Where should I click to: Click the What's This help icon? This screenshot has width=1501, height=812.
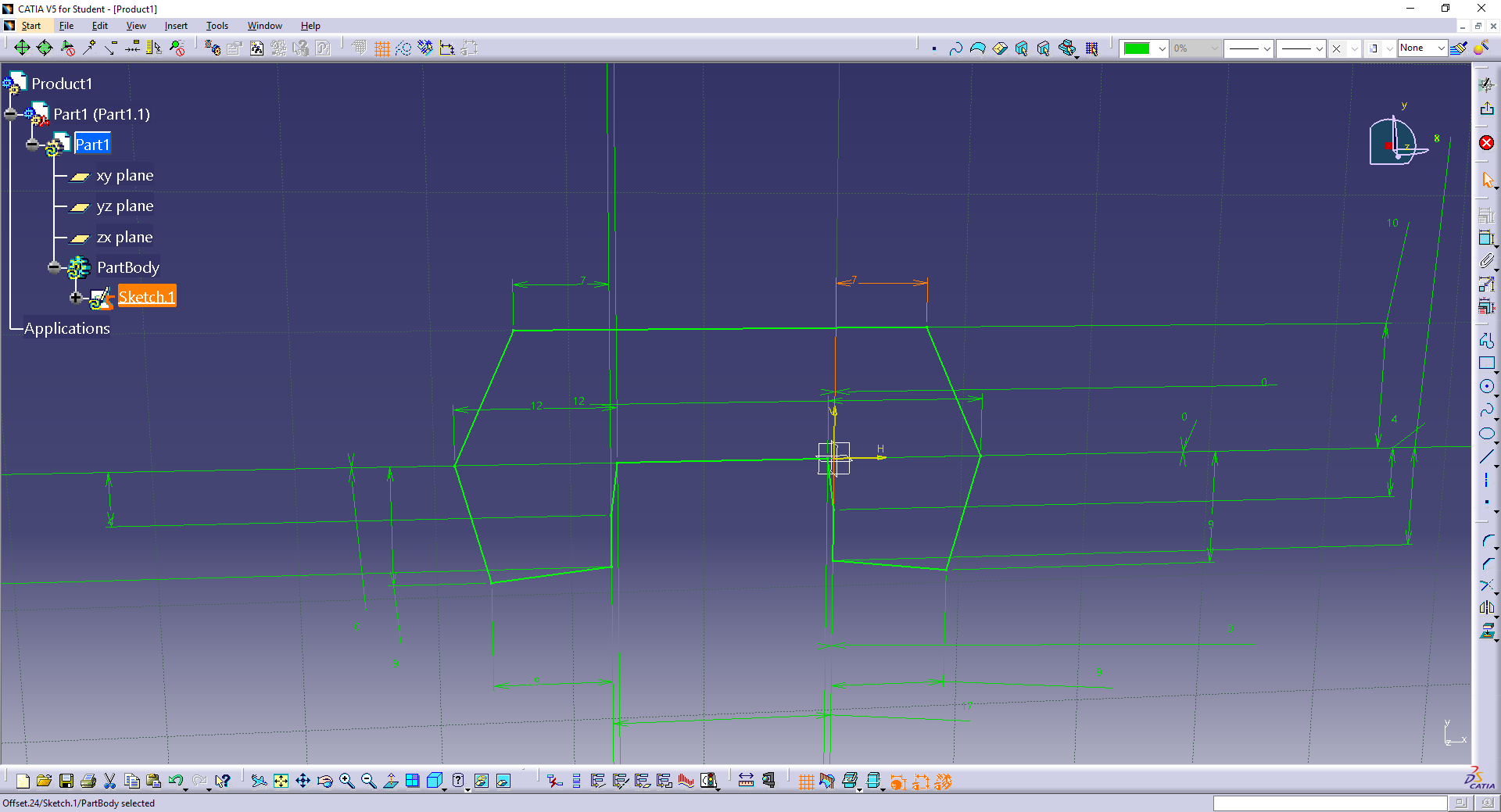click(223, 781)
